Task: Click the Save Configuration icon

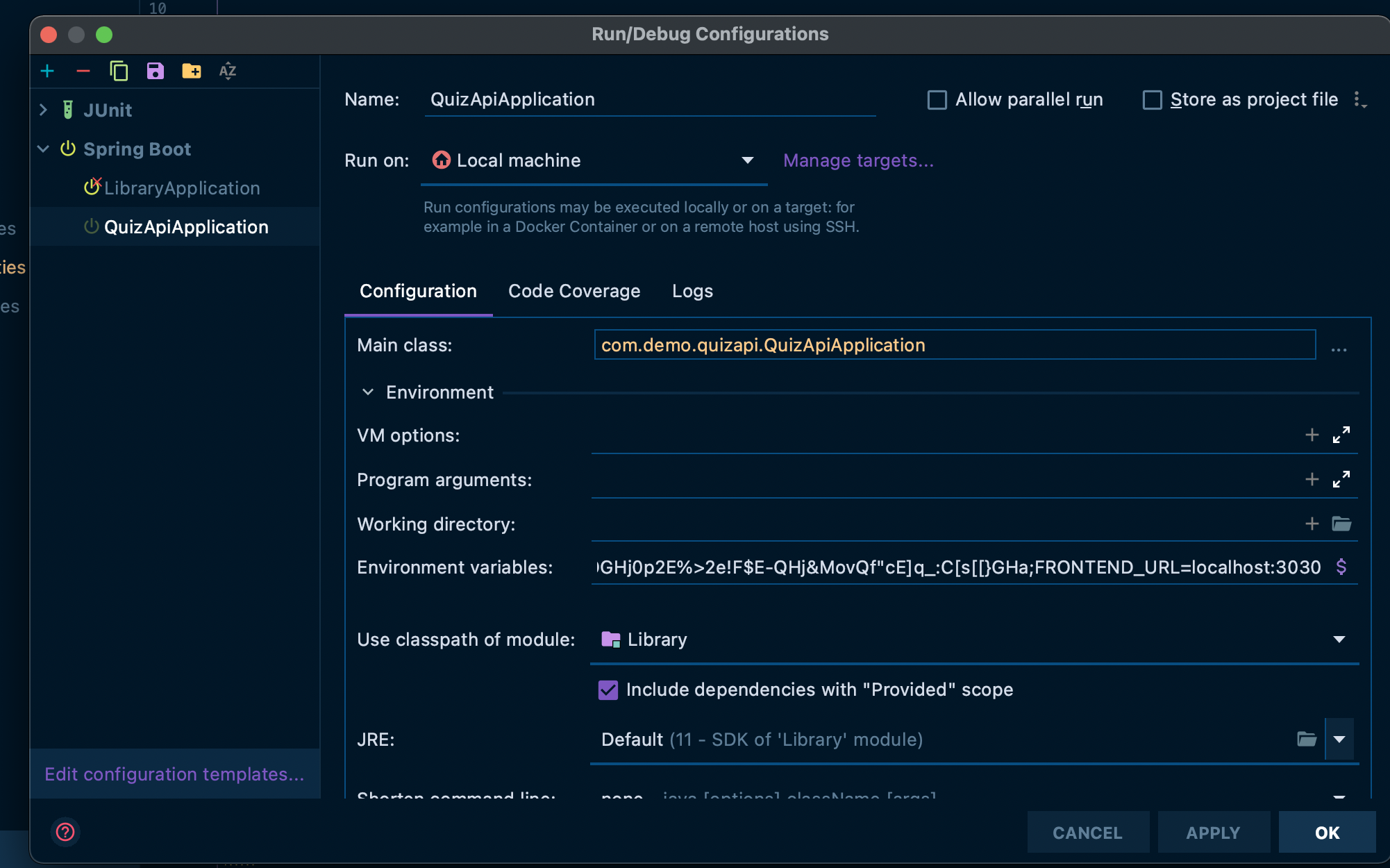Action: click(155, 72)
